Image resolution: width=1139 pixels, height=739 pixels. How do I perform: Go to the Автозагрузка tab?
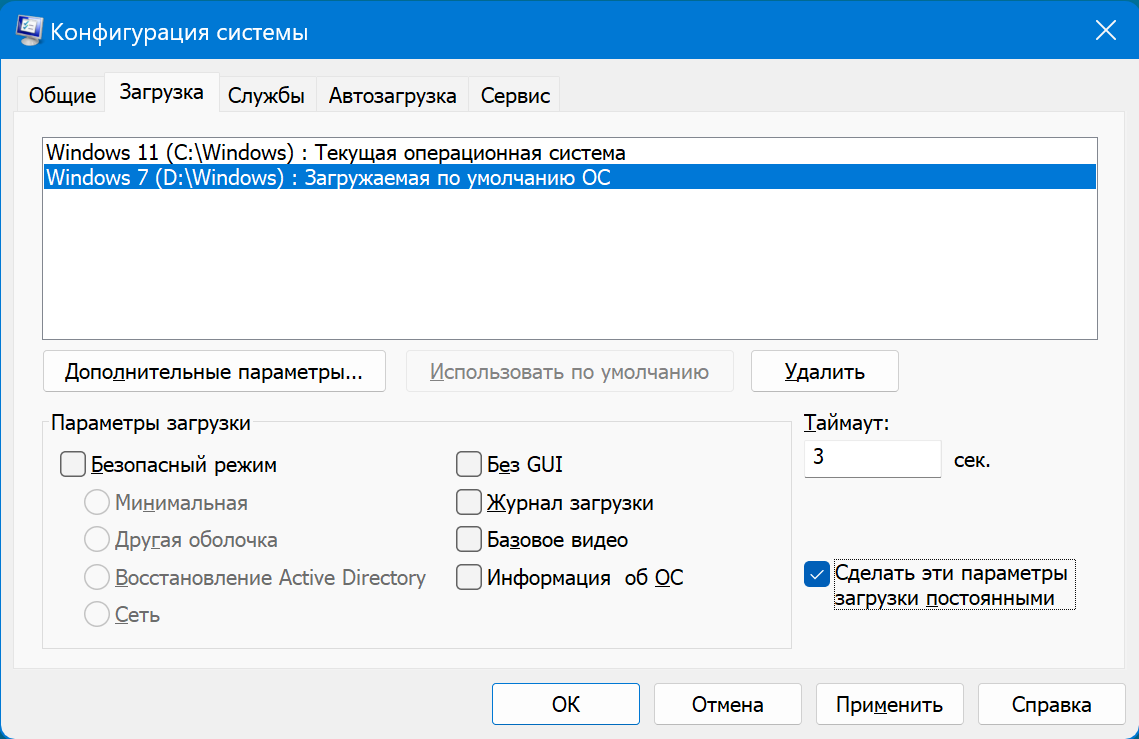(x=392, y=95)
